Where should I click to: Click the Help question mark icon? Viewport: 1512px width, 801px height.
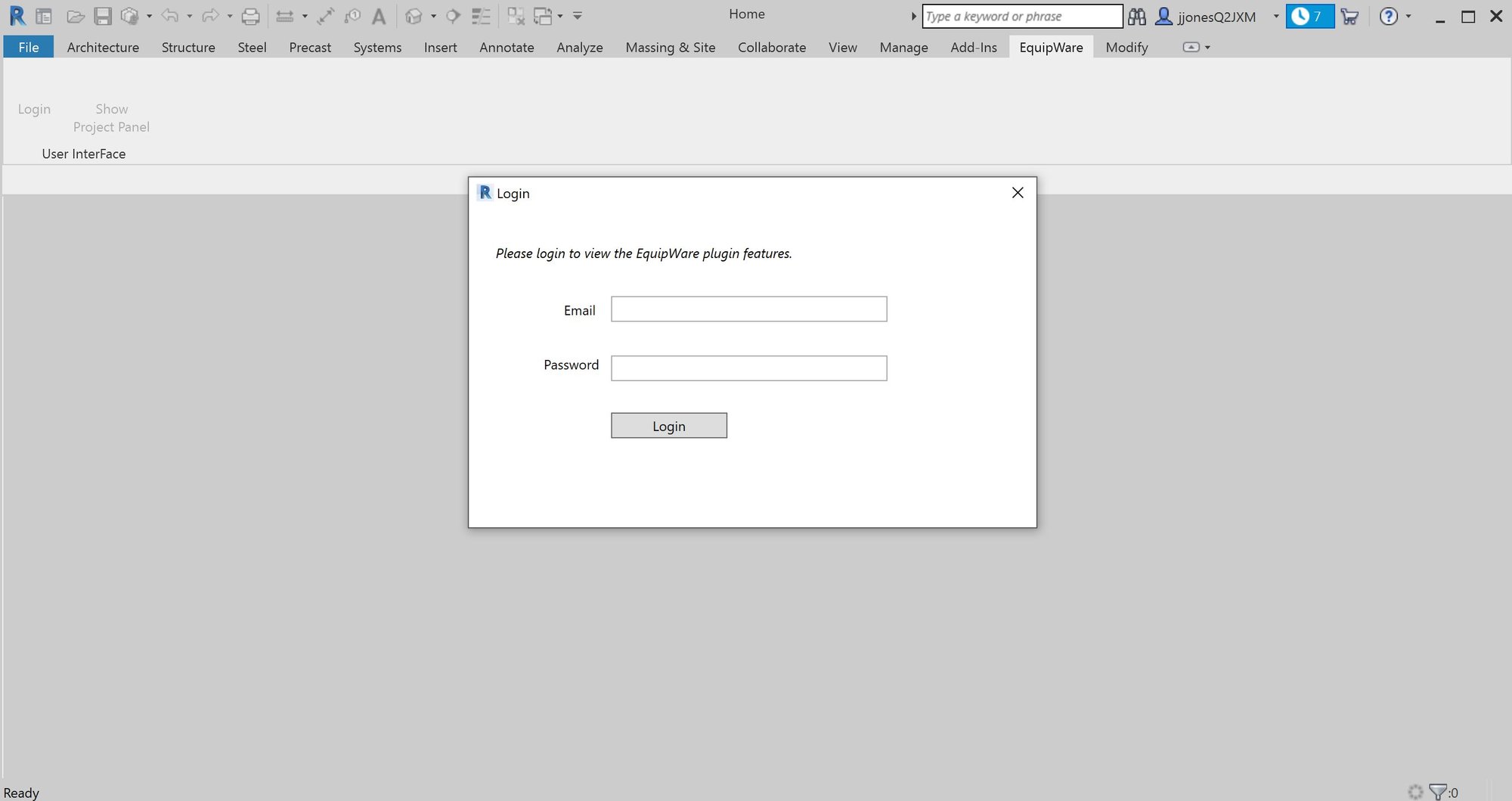pos(1388,16)
